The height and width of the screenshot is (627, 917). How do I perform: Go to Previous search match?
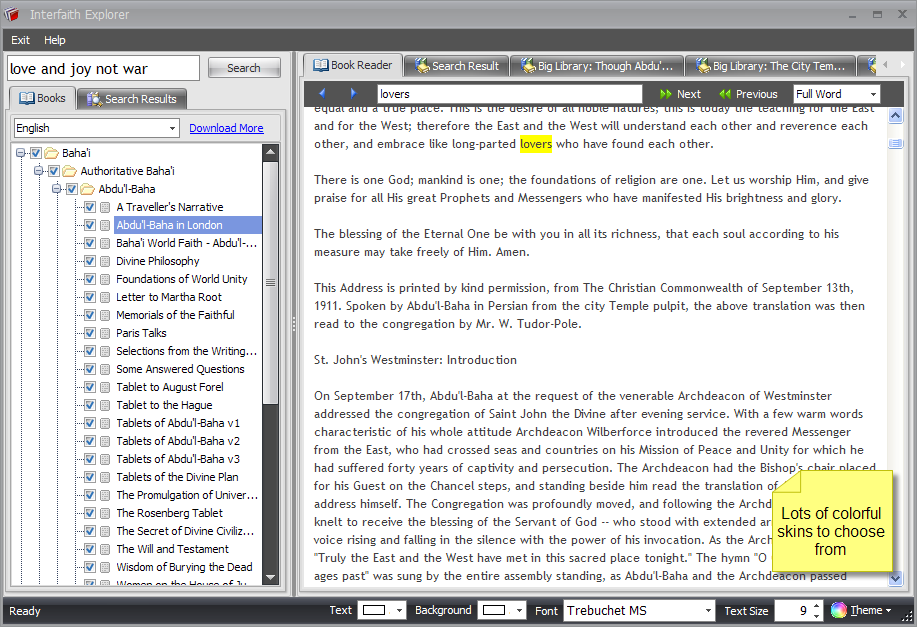pyautogui.click(x=748, y=94)
